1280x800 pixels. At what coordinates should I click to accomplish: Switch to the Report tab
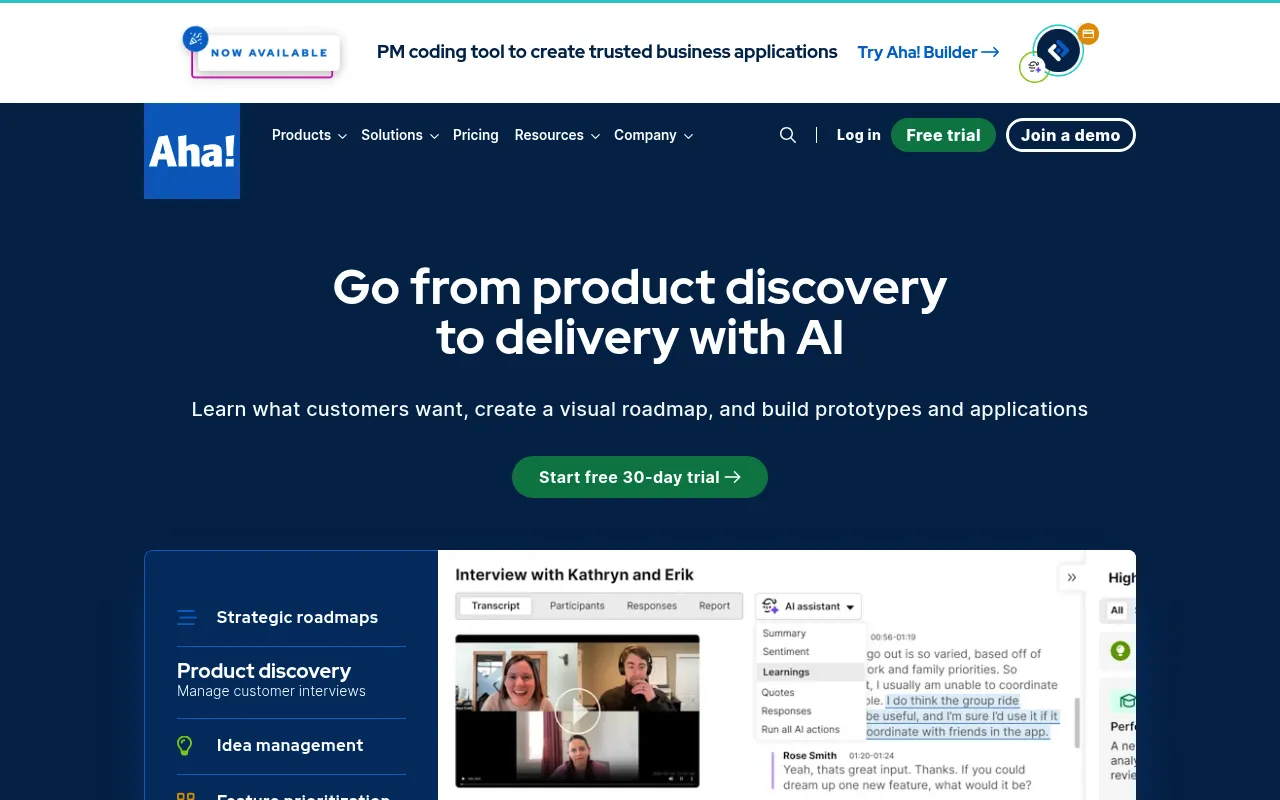click(715, 606)
